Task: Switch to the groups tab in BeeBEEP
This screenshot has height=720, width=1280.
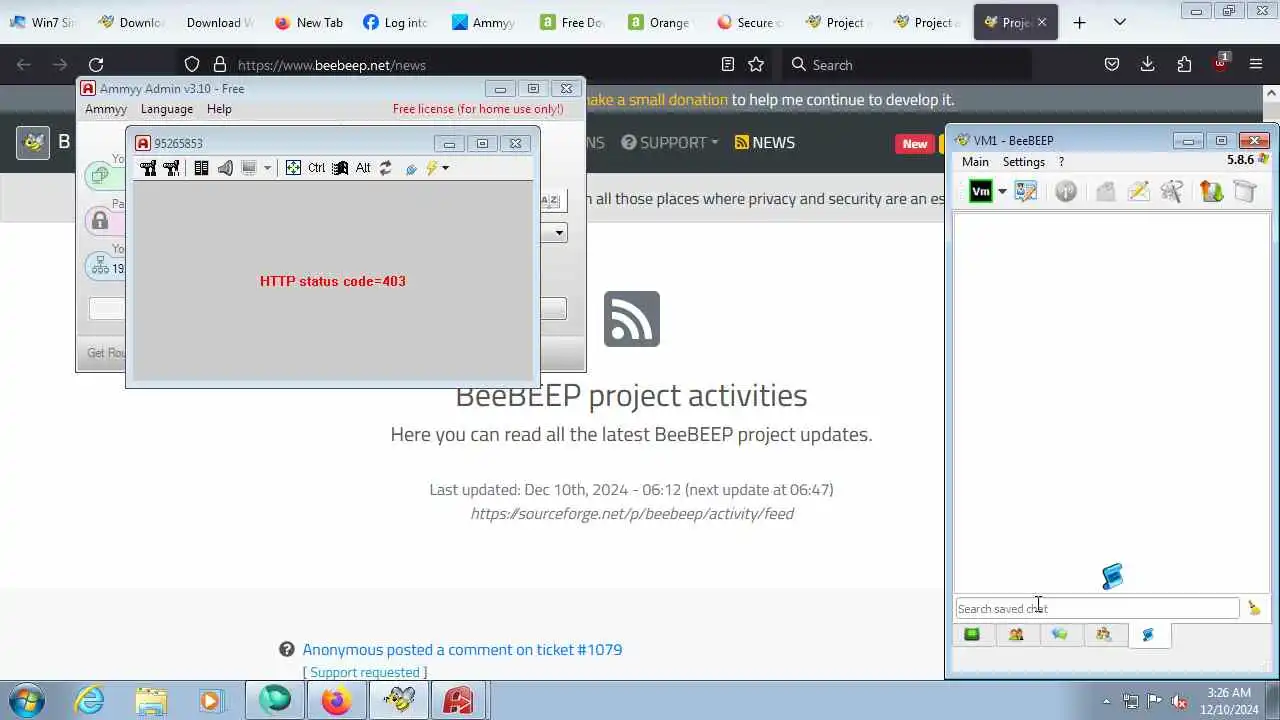Action: point(1104,634)
